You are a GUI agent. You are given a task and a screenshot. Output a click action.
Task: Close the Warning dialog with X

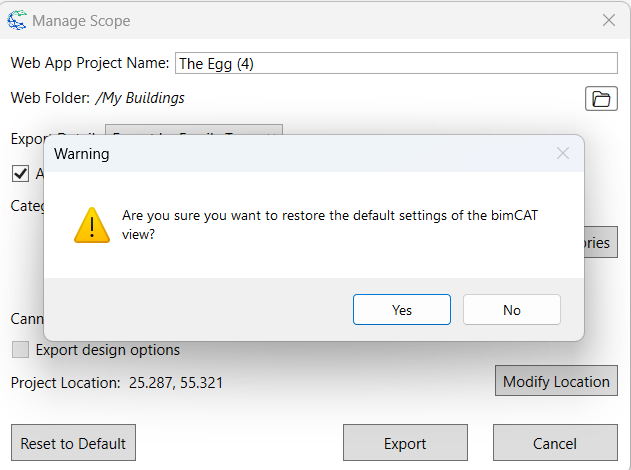563,154
